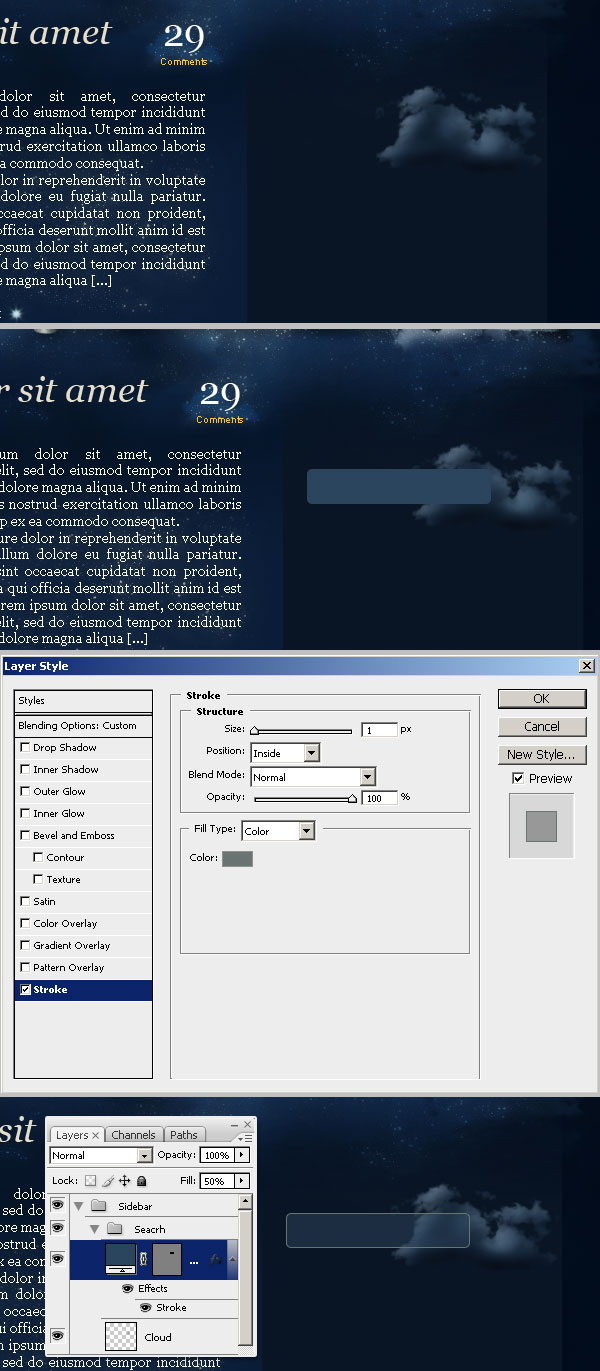Viewport: 600px width, 1371px height.
Task: Enable the Drop Shadow checkbox
Action: pos(25,747)
